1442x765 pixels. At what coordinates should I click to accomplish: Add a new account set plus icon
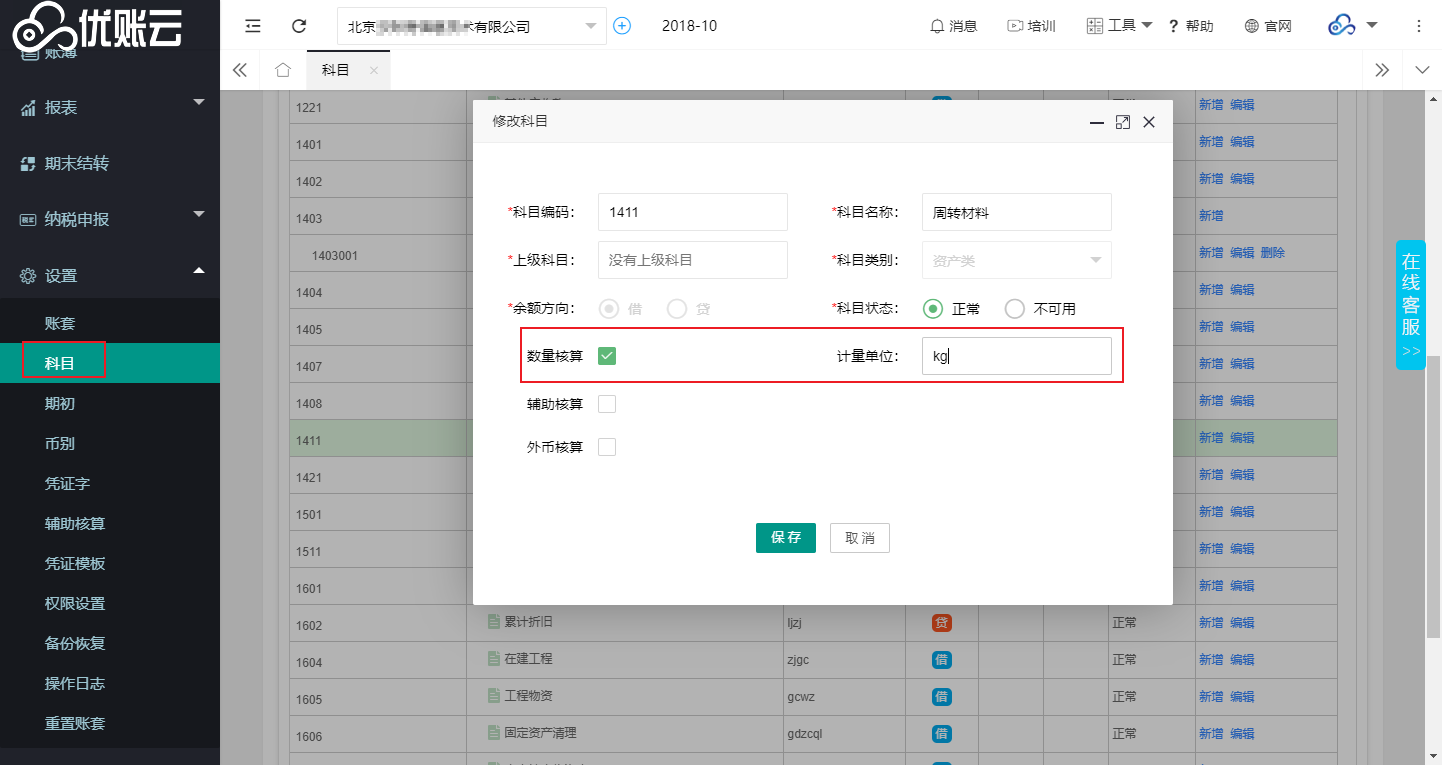click(622, 26)
